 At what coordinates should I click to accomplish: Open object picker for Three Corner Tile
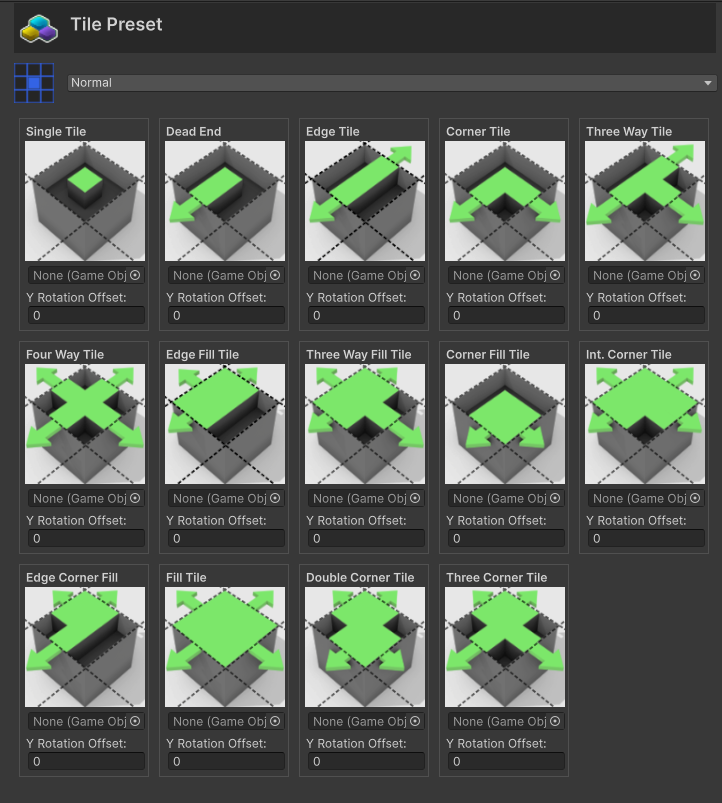click(555, 721)
